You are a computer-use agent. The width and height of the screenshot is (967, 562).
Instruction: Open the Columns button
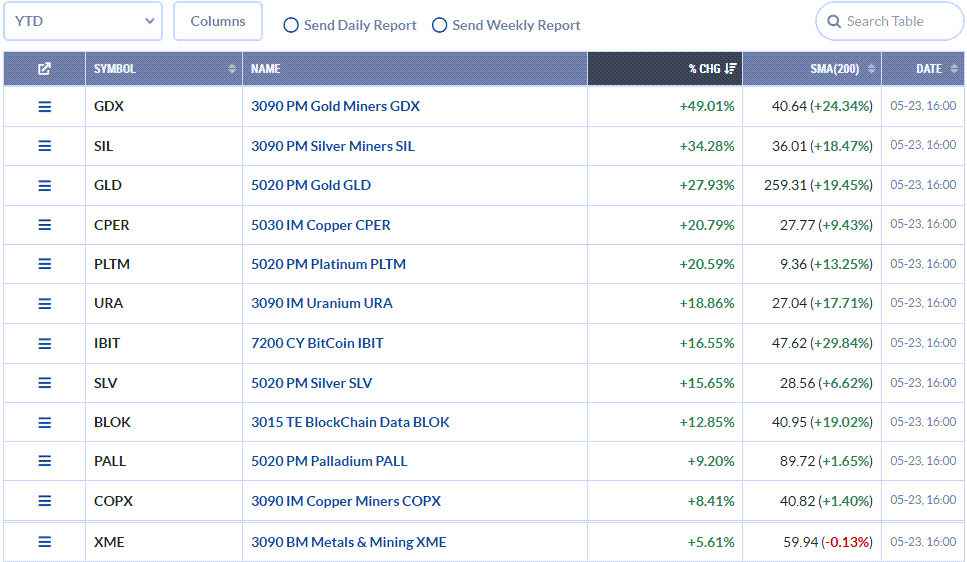(218, 21)
